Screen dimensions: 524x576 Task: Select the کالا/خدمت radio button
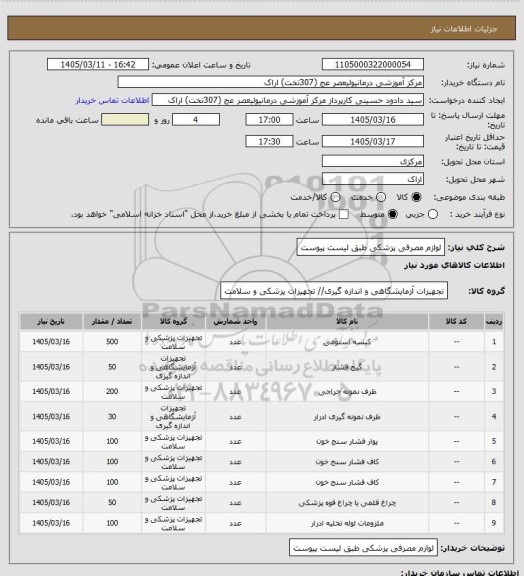[x=335, y=197]
